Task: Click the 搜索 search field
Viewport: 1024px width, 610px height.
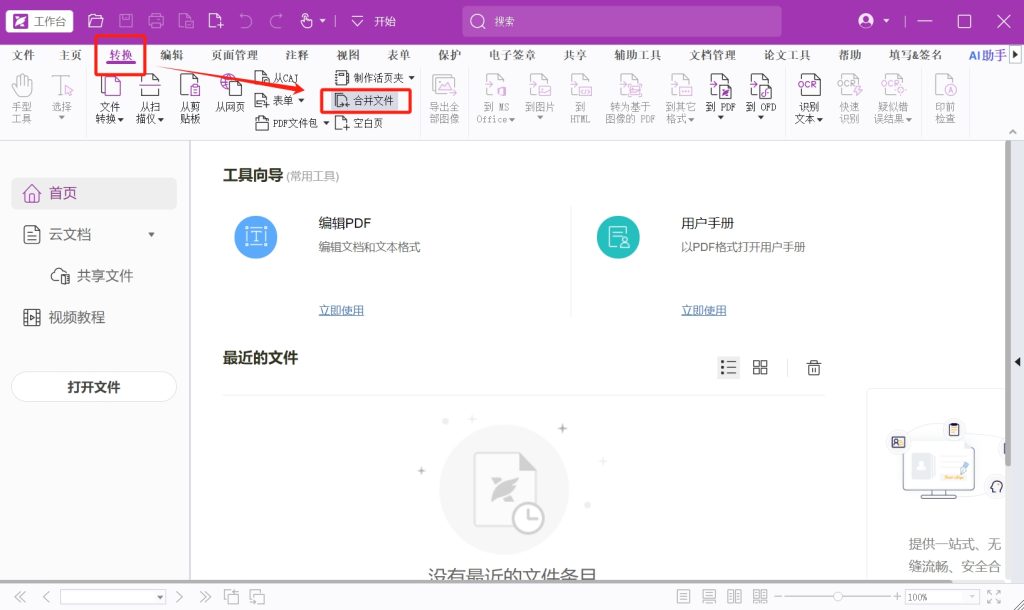Action: (x=620, y=21)
